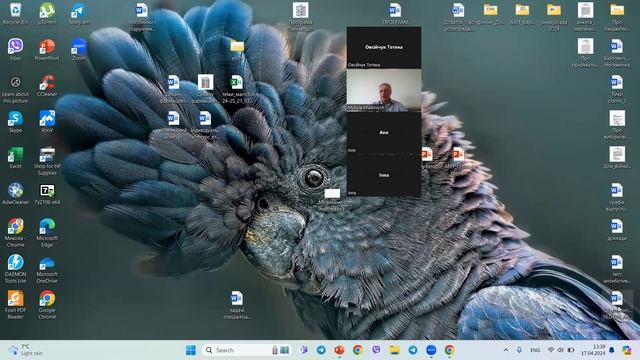Expand the hidden system tray icons chevron
This screenshot has width=640, height=360.
click(506, 350)
